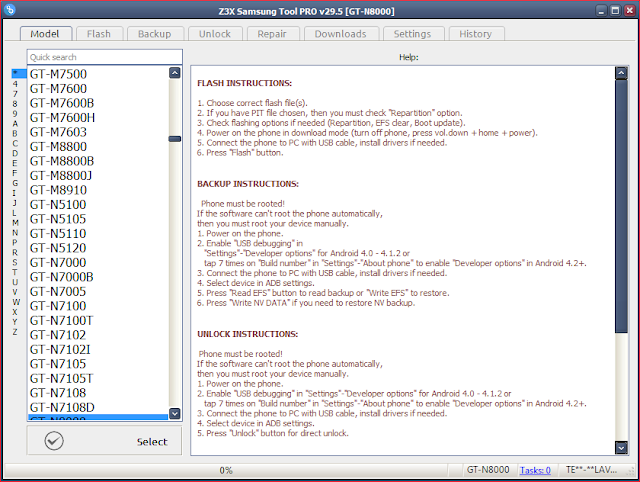Viewport: 640px width, 482px height.
Task: Jump to letter S in alphabet index
Action: 15,262
